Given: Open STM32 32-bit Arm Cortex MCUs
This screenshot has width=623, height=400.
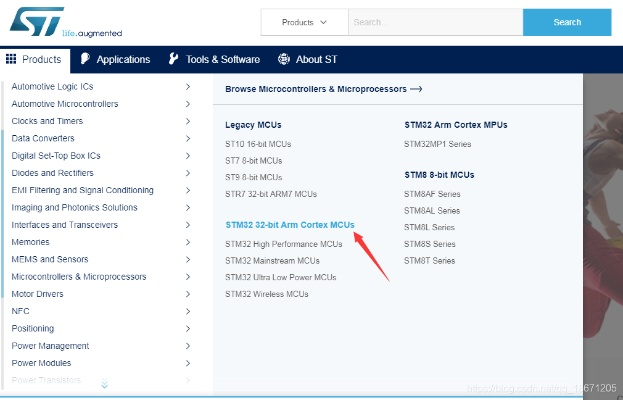Looking at the screenshot, I should click(x=289, y=225).
